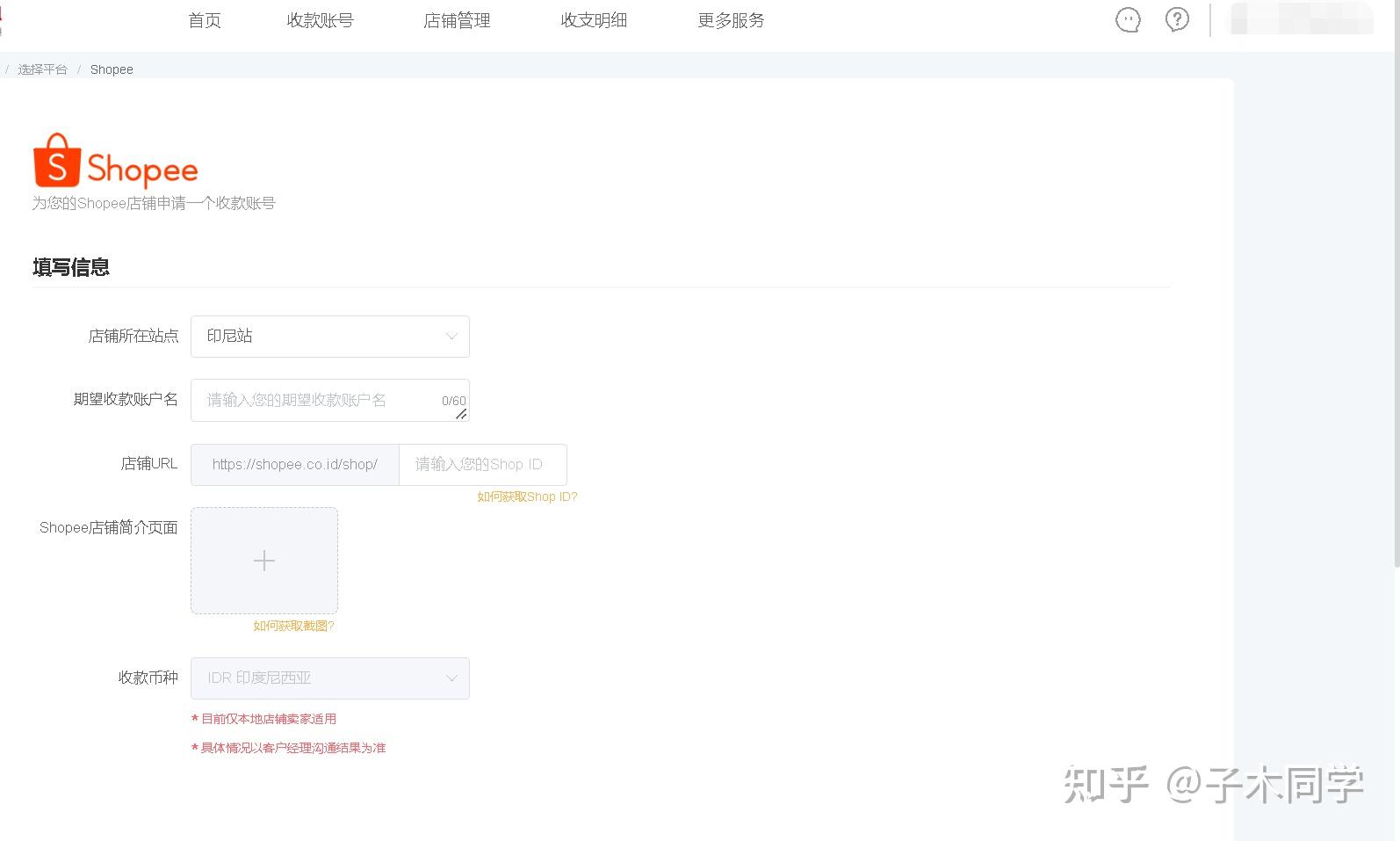The image size is (1400, 841).
Task: Click the 收款币种 label
Action: click(x=148, y=678)
